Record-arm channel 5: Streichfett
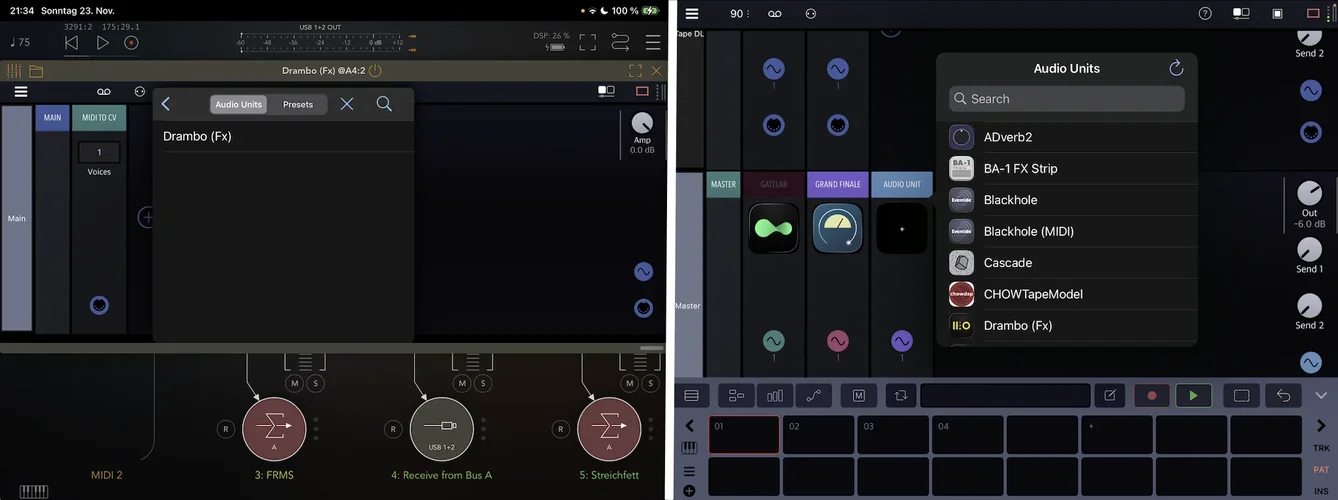This screenshot has width=1338, height=500. (560, 429)
